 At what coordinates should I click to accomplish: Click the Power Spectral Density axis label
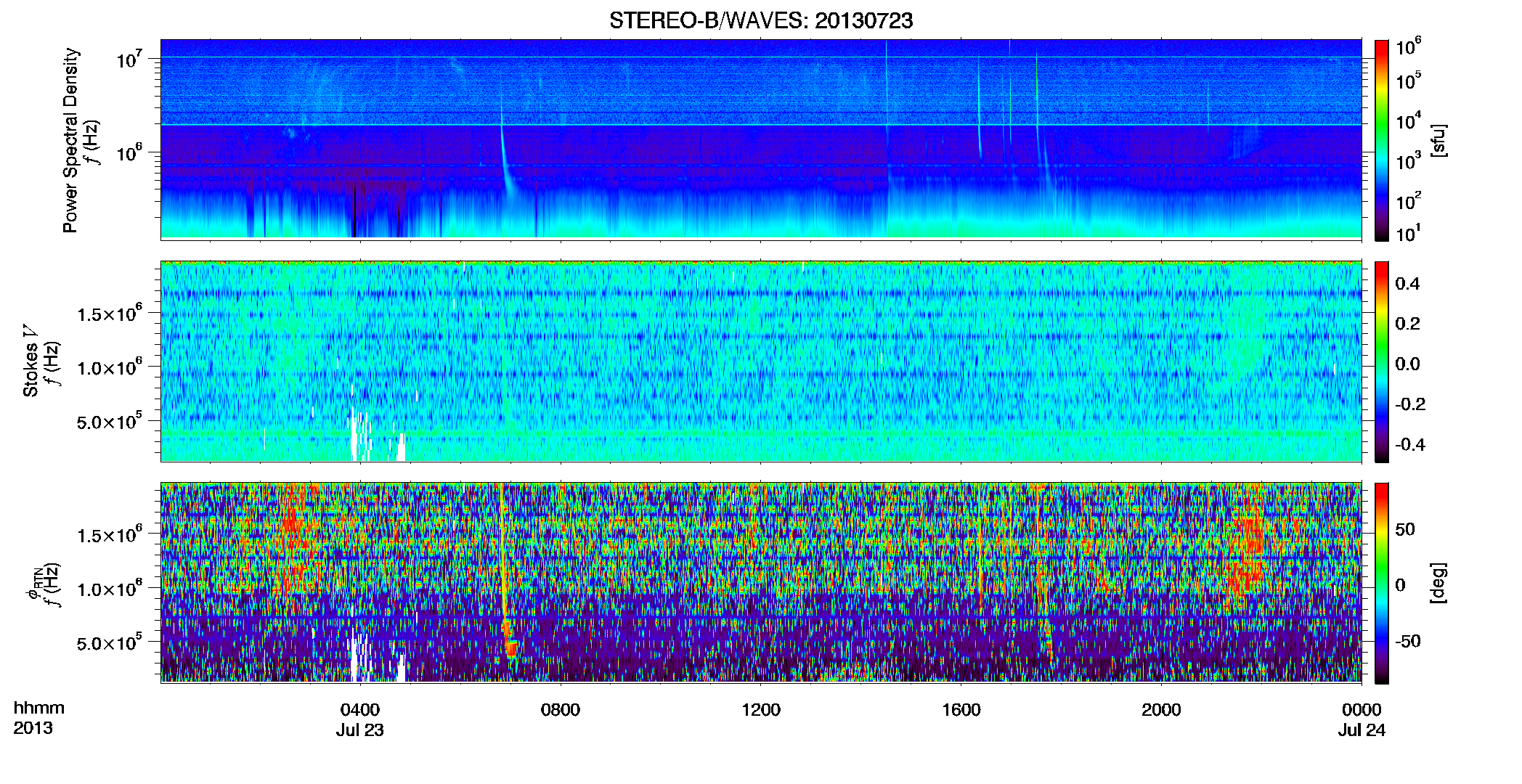click(70, 140)
